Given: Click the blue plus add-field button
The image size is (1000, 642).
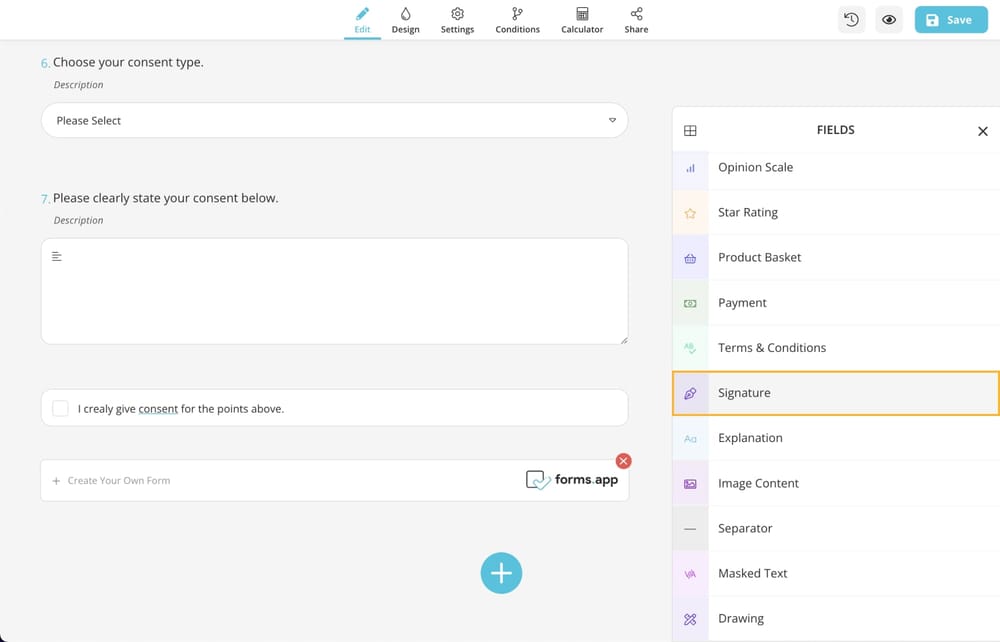Looking at the screenshot, I should tap(501, 573).
